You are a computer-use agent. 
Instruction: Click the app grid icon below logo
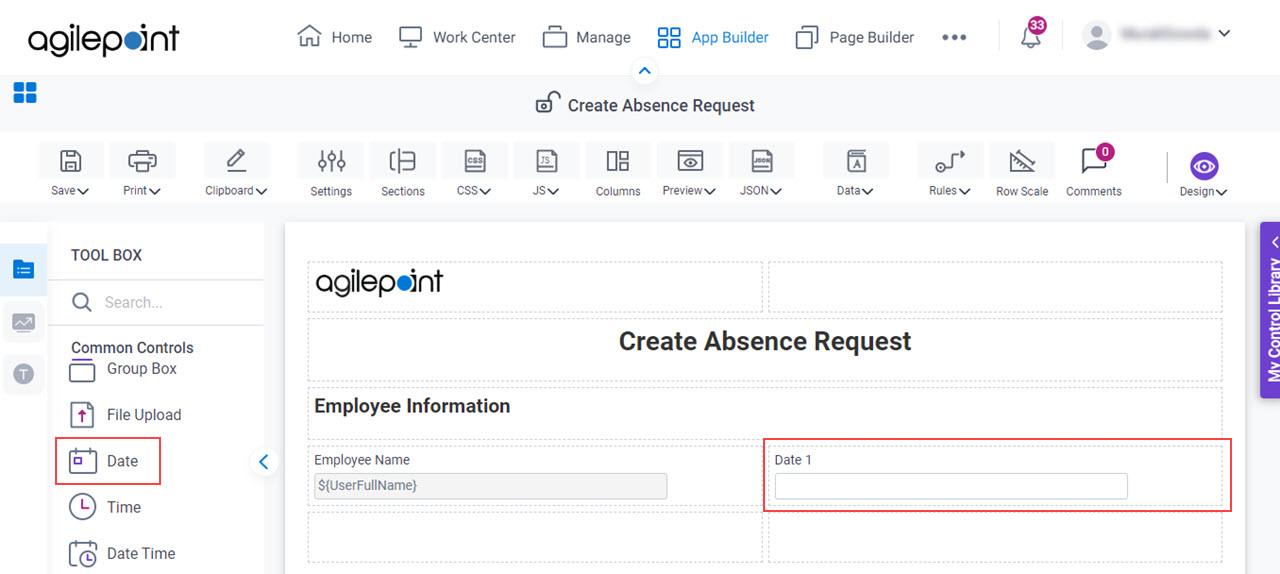tap(25, 93)
